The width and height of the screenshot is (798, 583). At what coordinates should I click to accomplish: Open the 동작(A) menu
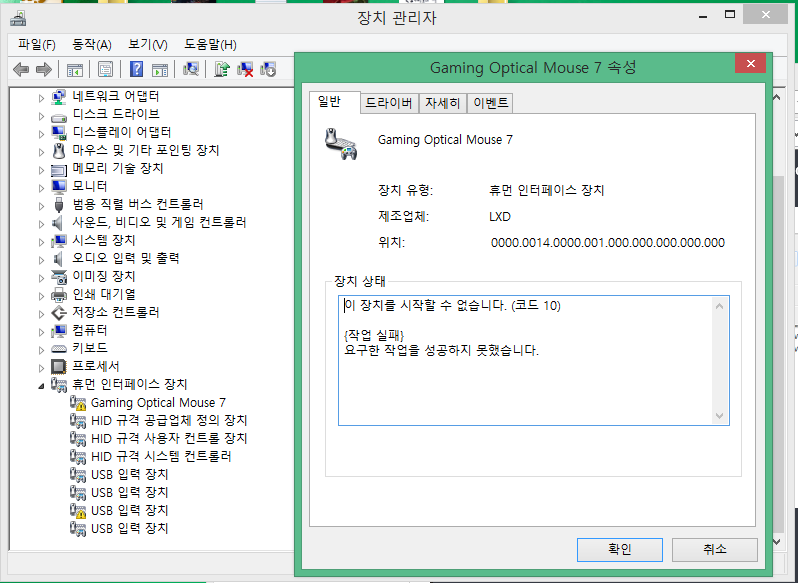[x=92, y=45]
